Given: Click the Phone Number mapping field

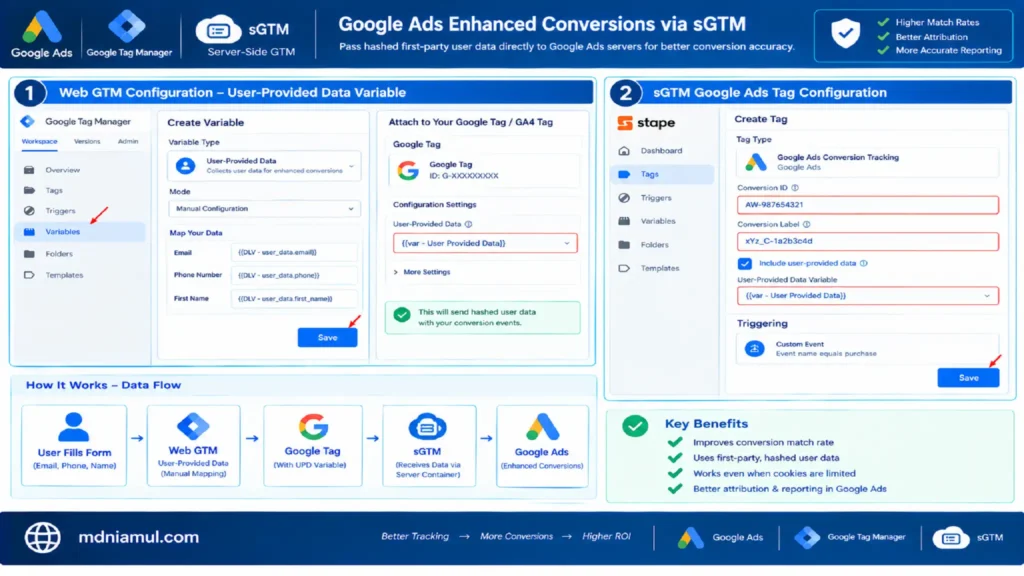Looking at the screenshot, I should click(x=294, y=276).
